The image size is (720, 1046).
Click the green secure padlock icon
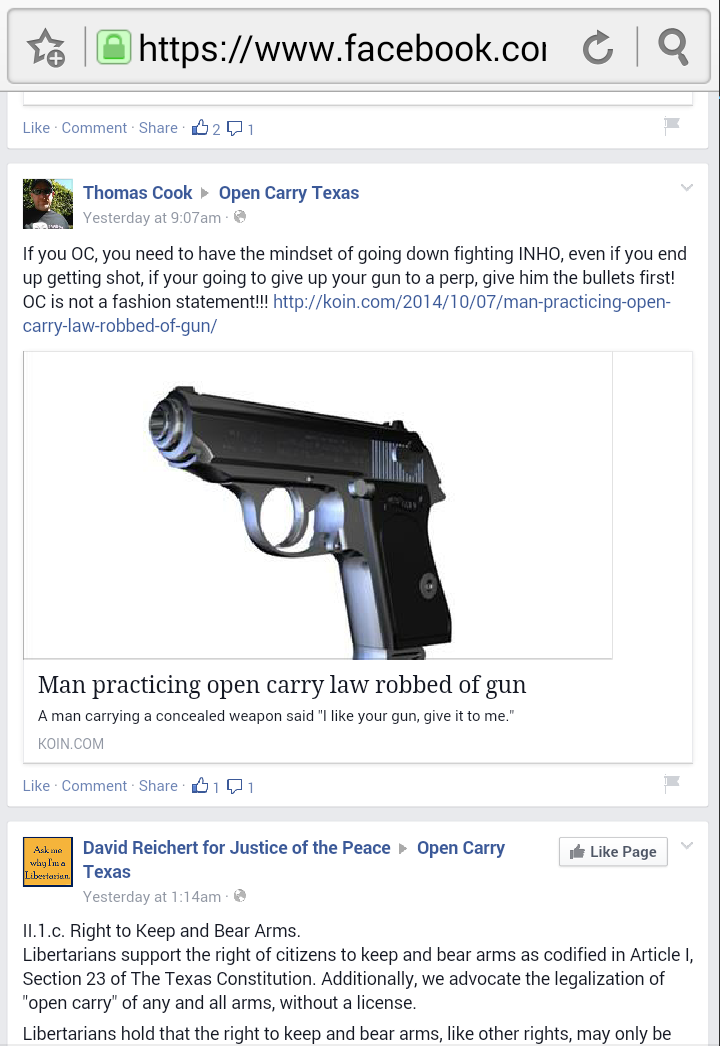click(113, 47)
